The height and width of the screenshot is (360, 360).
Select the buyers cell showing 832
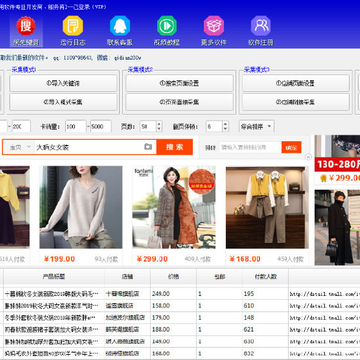point(265,353)
